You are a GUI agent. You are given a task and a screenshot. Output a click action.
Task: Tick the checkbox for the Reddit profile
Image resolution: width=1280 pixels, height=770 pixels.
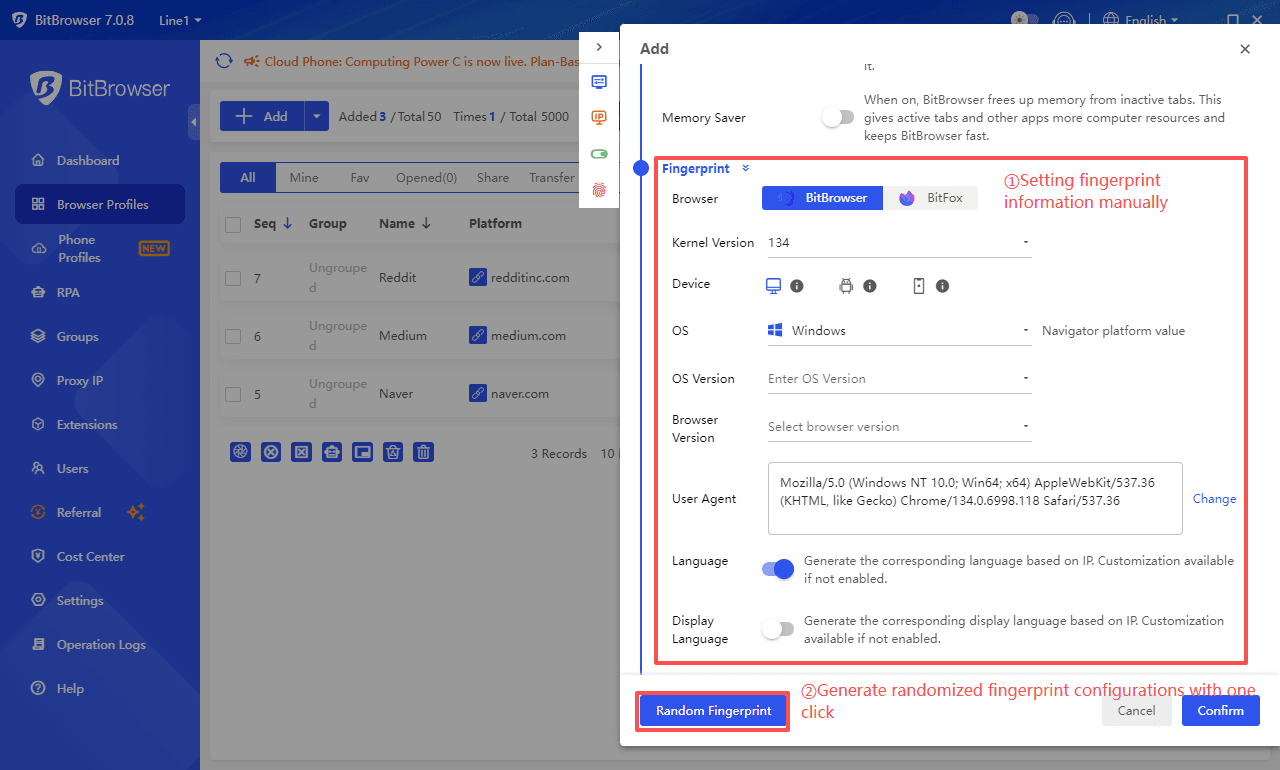233,278
